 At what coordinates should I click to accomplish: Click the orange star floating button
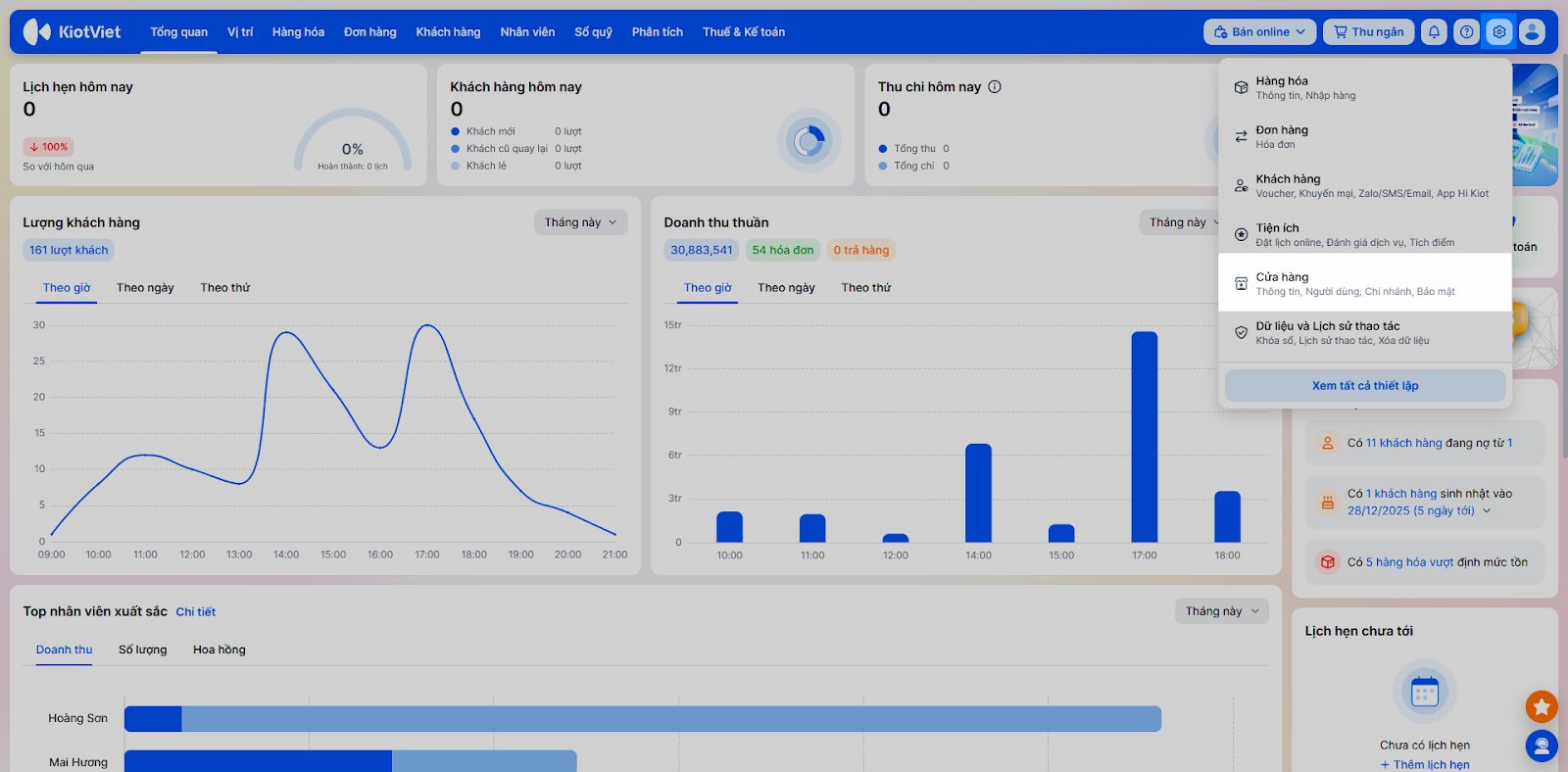(1542, 705)
